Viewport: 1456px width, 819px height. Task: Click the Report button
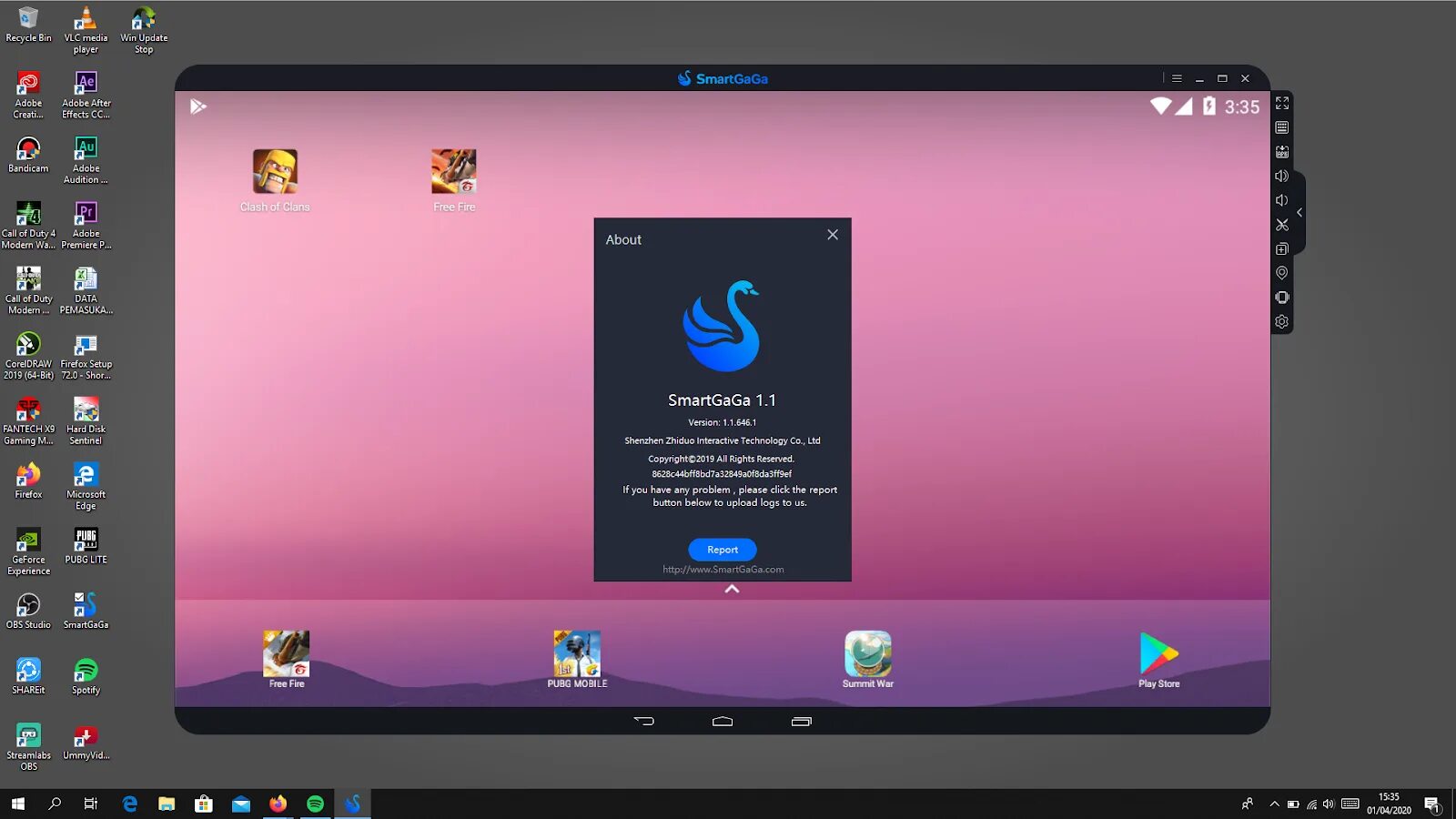(x=723, y=550)
